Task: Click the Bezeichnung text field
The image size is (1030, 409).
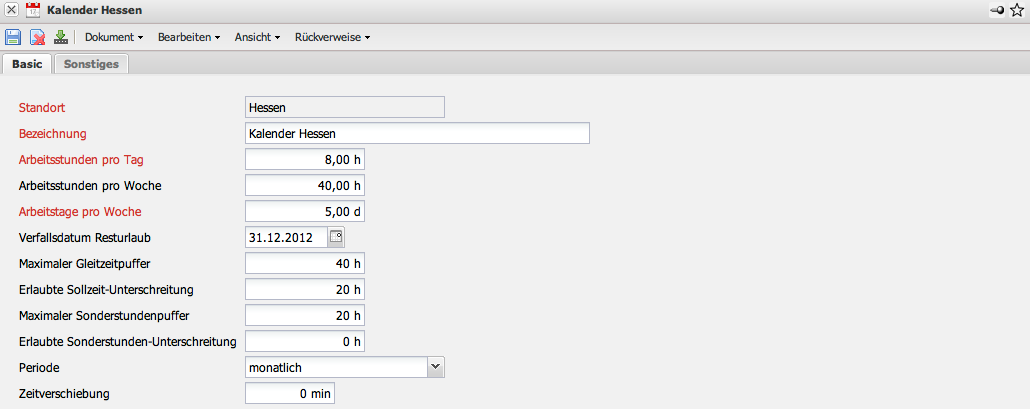Action: [417, 133]
